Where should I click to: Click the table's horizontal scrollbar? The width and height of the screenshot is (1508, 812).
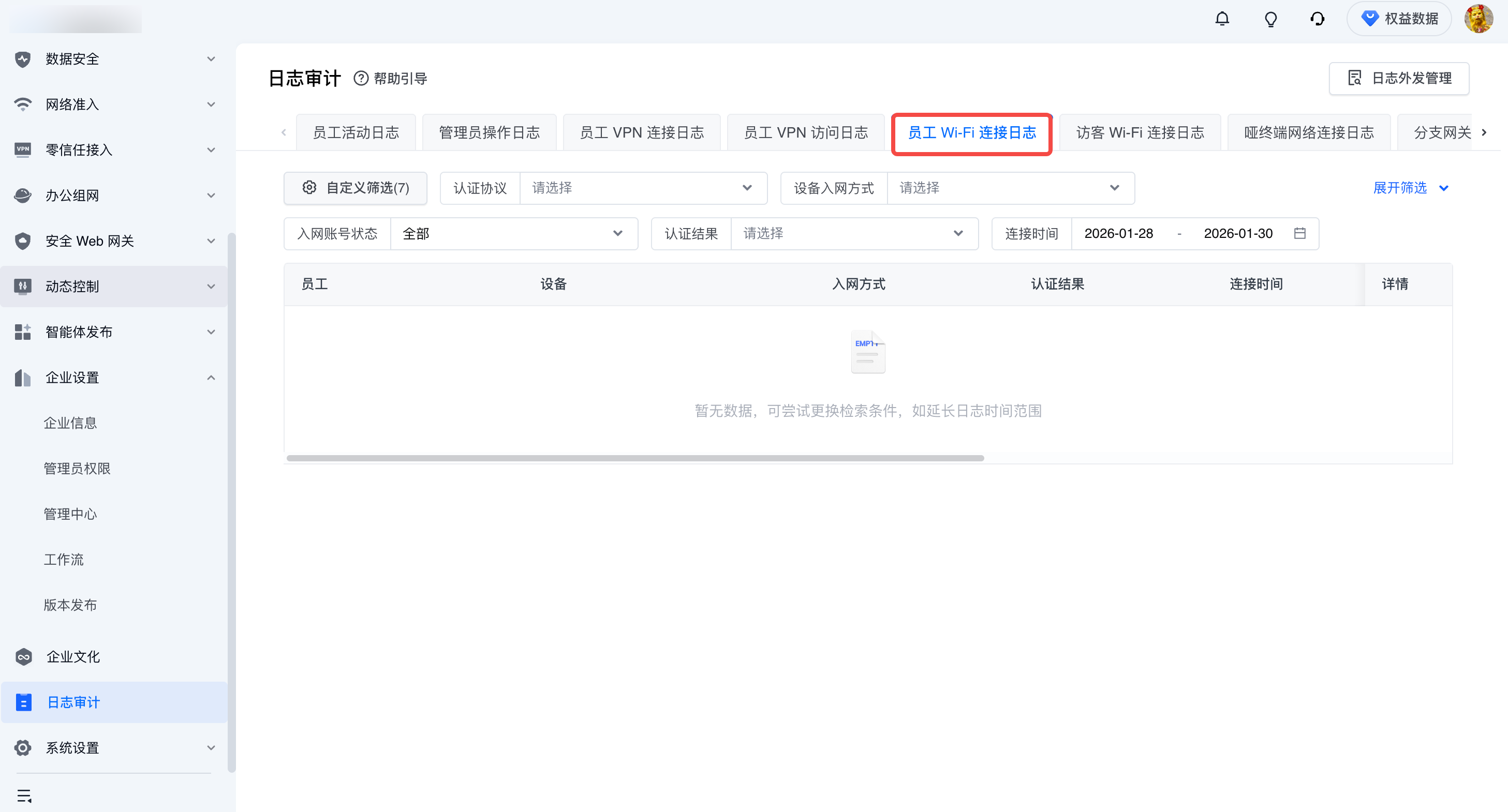click(x=635, y=458)
